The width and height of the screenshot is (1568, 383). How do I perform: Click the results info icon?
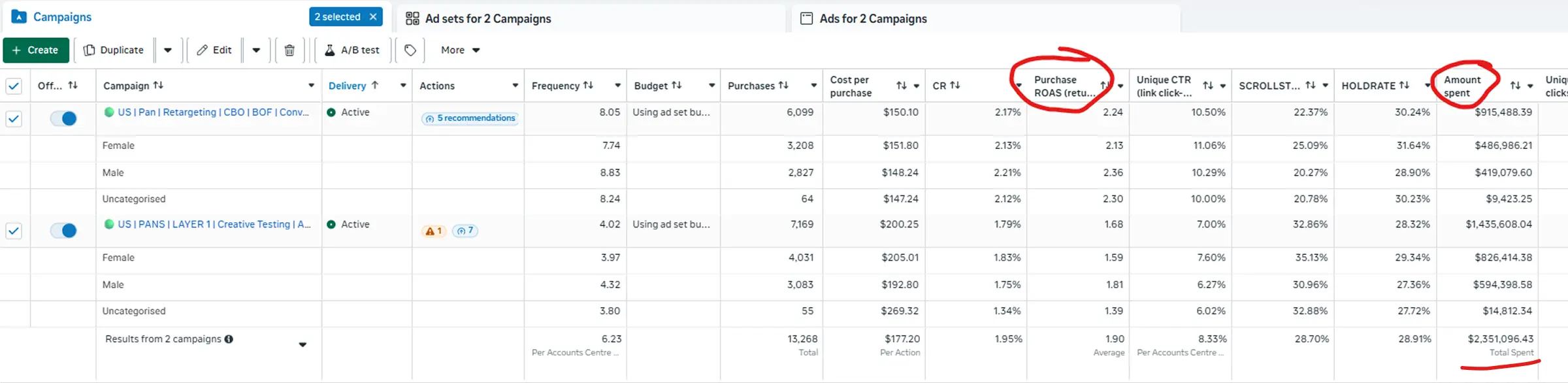tap(229, 339)
